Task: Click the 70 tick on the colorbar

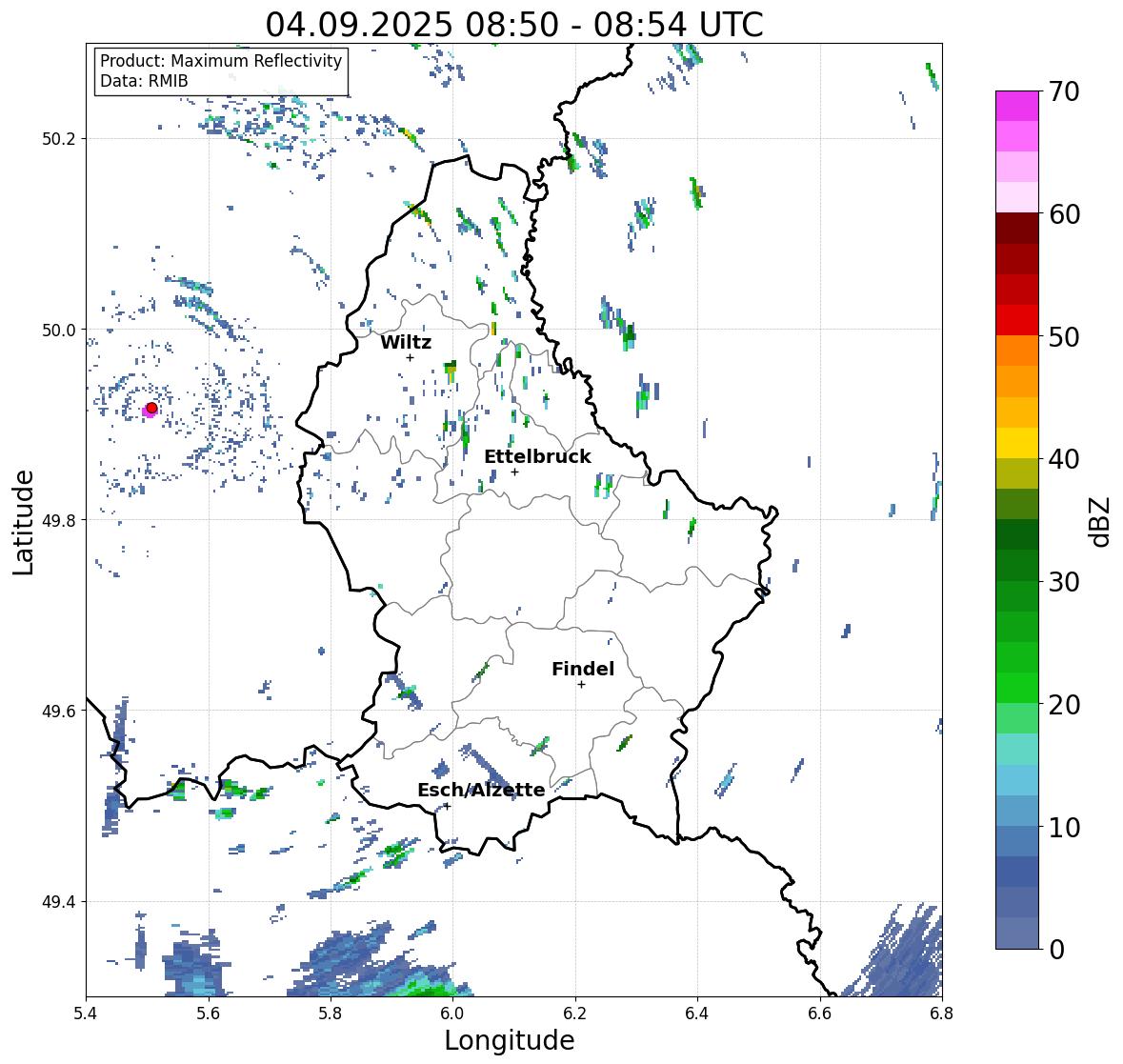Action: tap(1064, 91)
